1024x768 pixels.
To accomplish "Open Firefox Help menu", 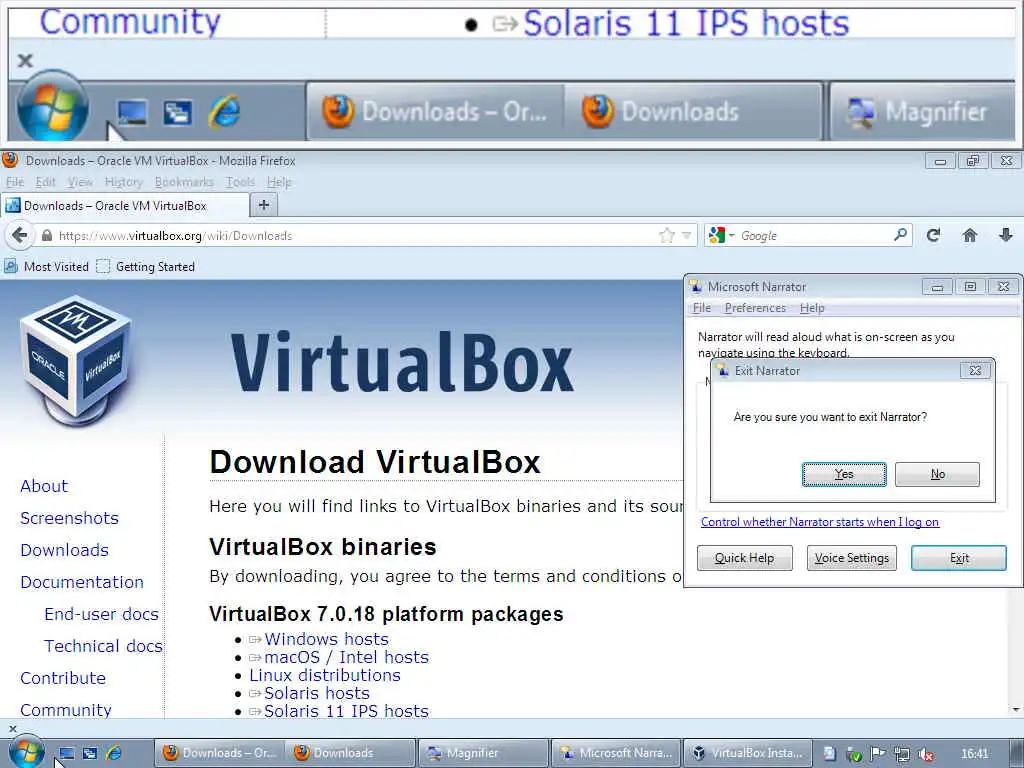I will coord(279,182).
